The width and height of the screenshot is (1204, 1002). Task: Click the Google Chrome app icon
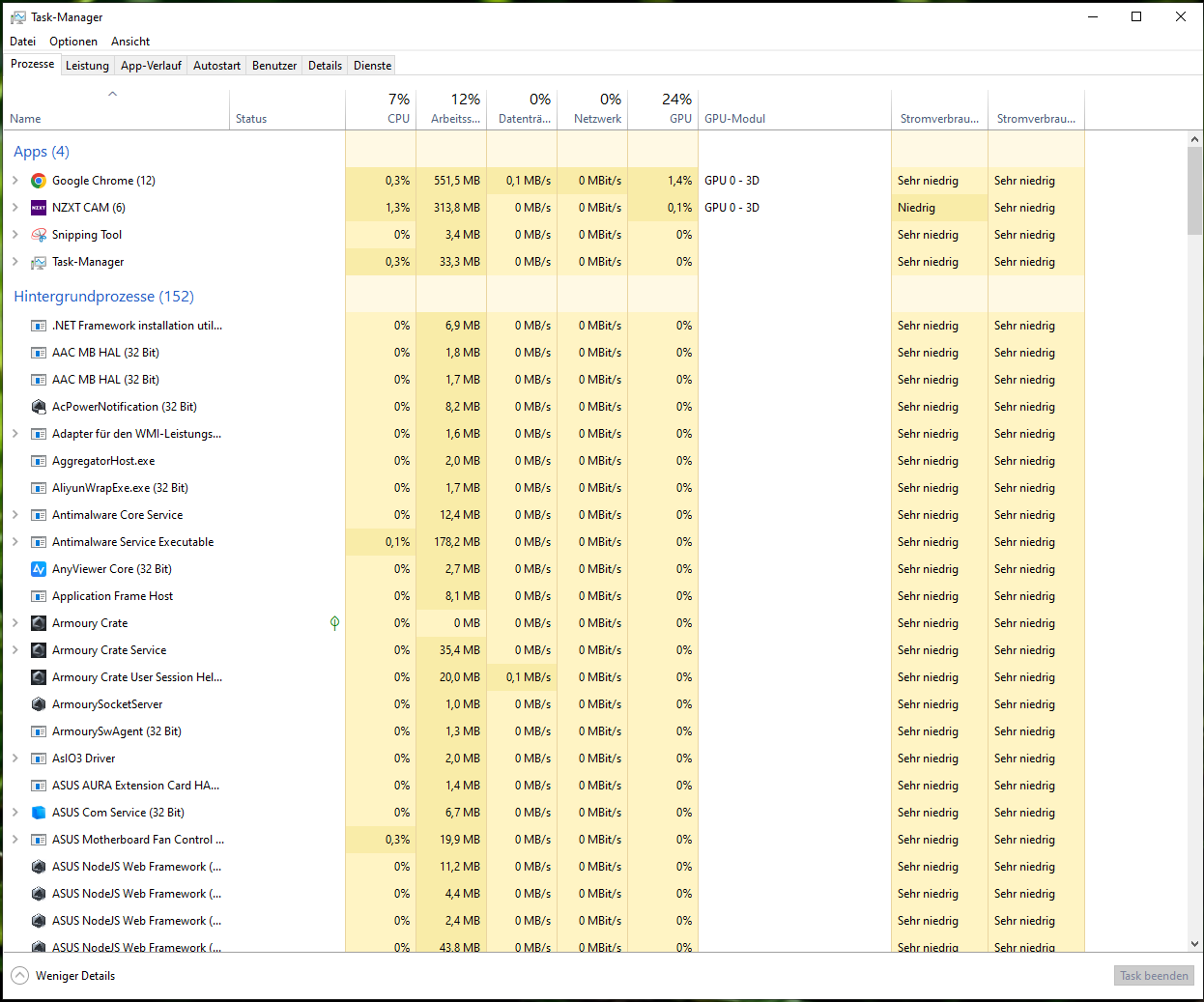click(x=39, y=181)
